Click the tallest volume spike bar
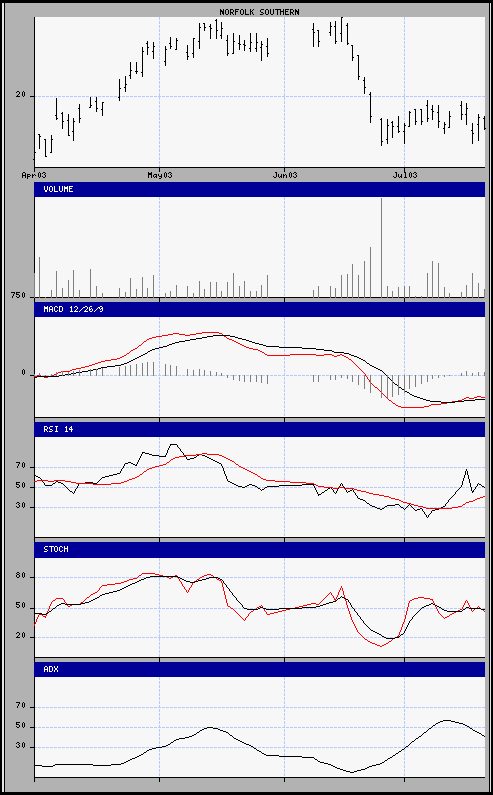493x795 pixels. (381, 247)
